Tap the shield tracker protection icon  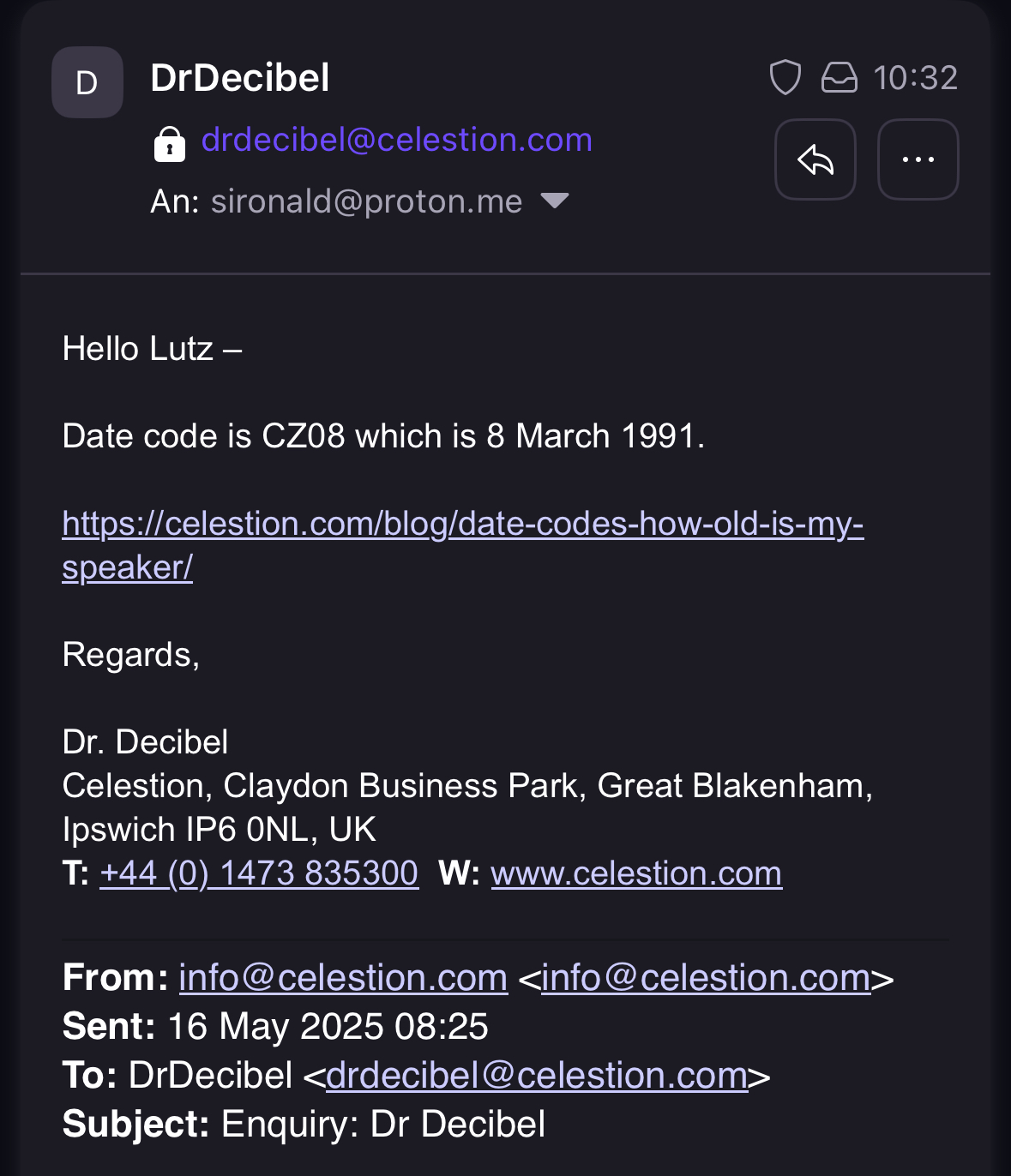tap(785, 78)
